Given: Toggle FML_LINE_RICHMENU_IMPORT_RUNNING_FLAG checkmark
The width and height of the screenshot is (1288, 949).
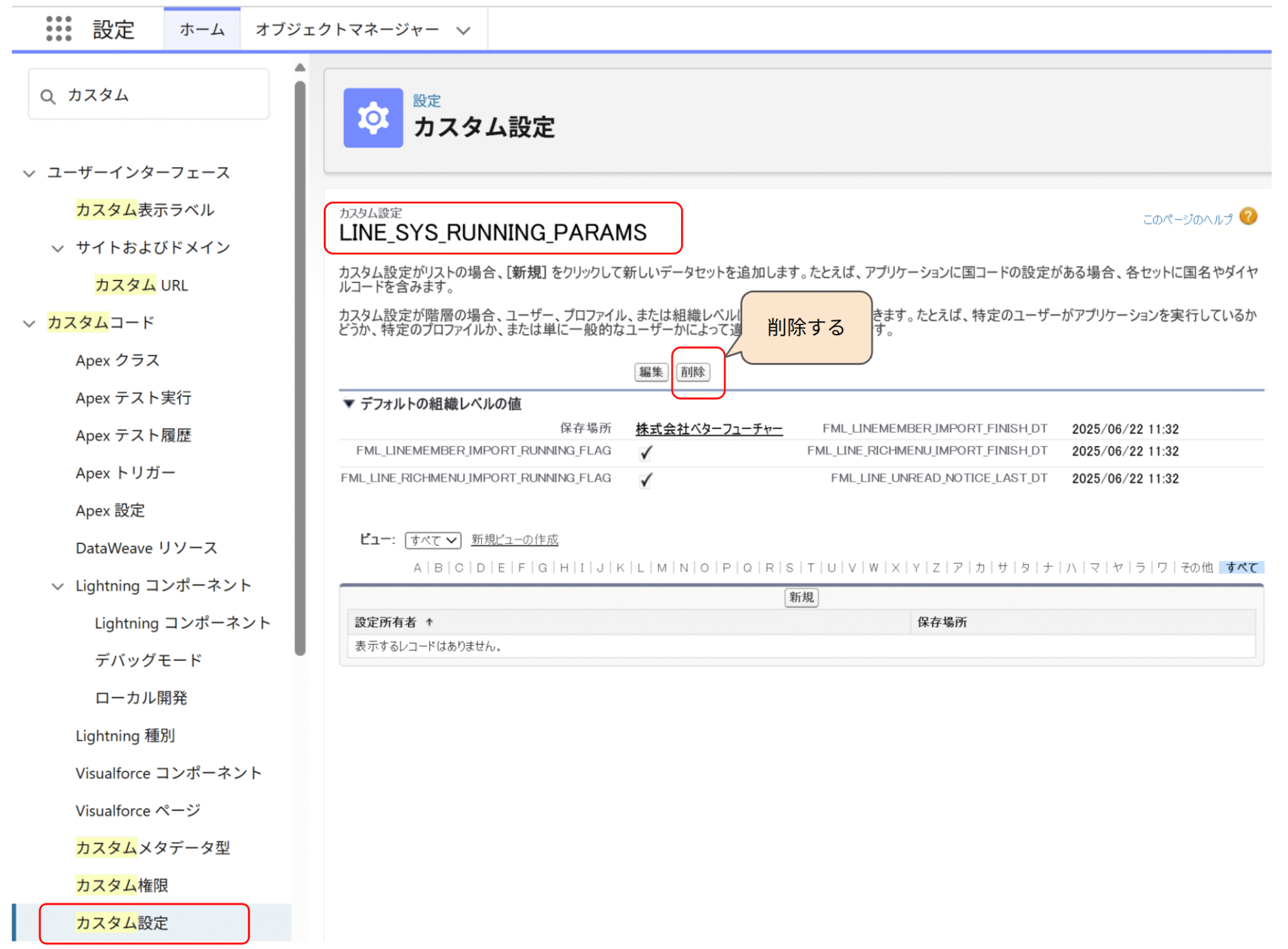Looking at the screenshot, I should 645,480.
